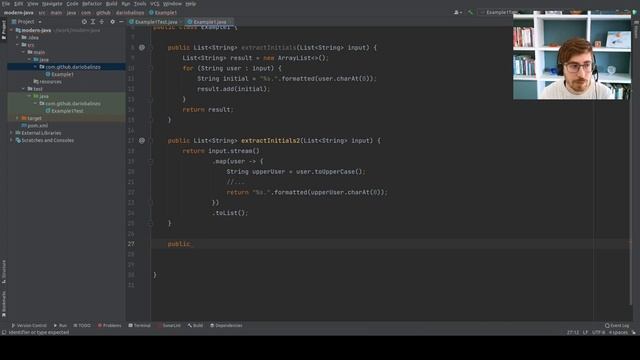Click the green build hammer icon

(470, 13)
